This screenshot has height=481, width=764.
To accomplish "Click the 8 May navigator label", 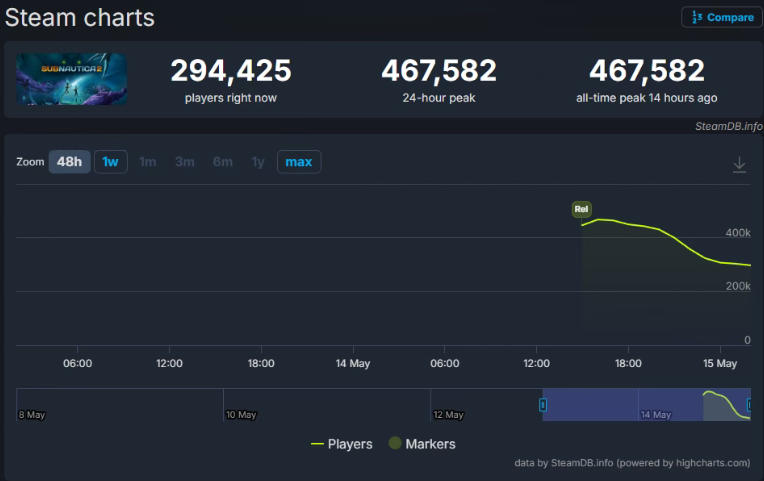I will [x=32, y=415].
